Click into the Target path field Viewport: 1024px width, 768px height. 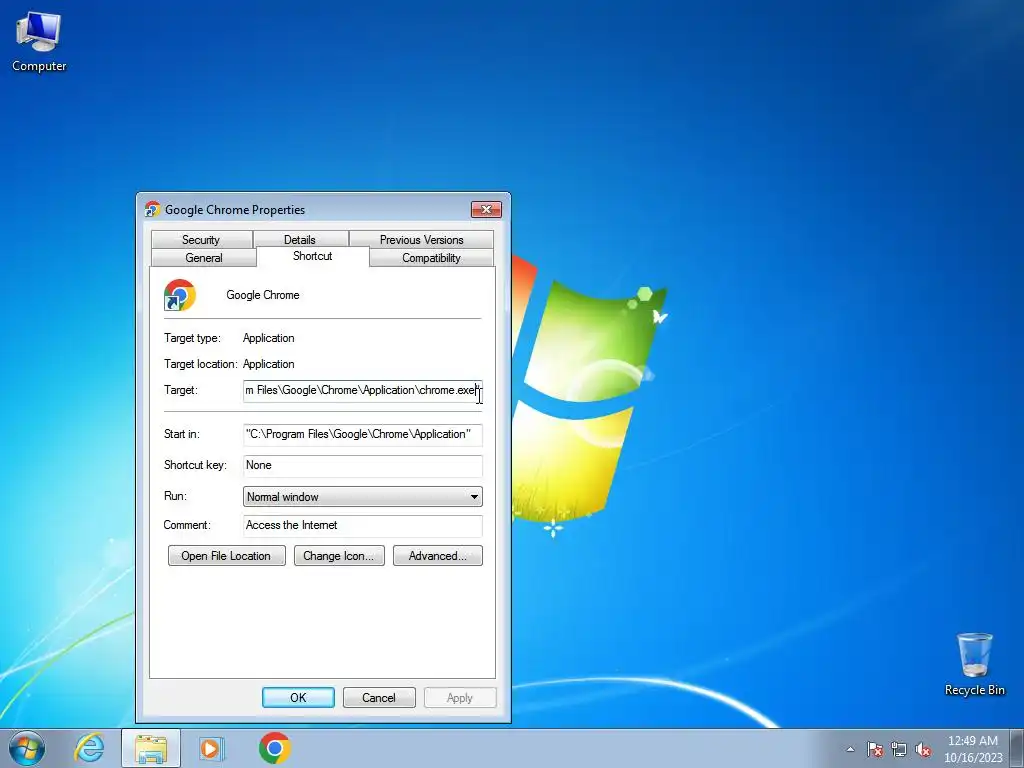[362, 391]
